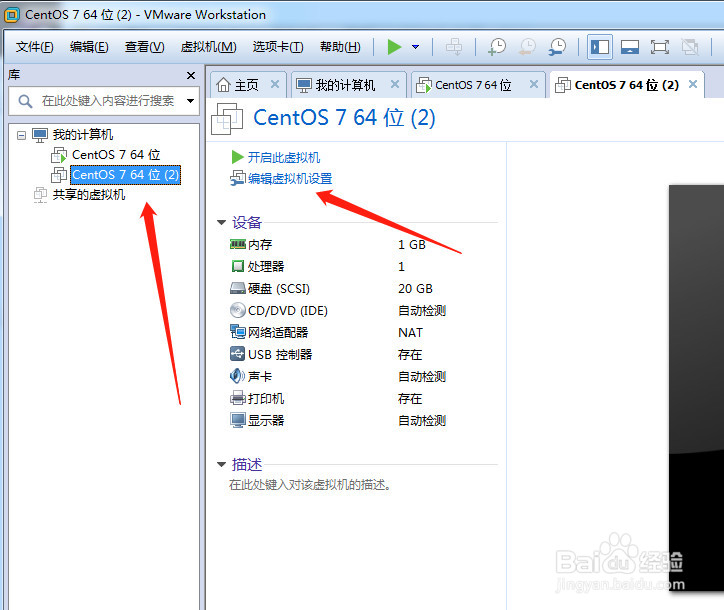Select CentOS 7 64 位 in library tree

[x=116, y=155]
